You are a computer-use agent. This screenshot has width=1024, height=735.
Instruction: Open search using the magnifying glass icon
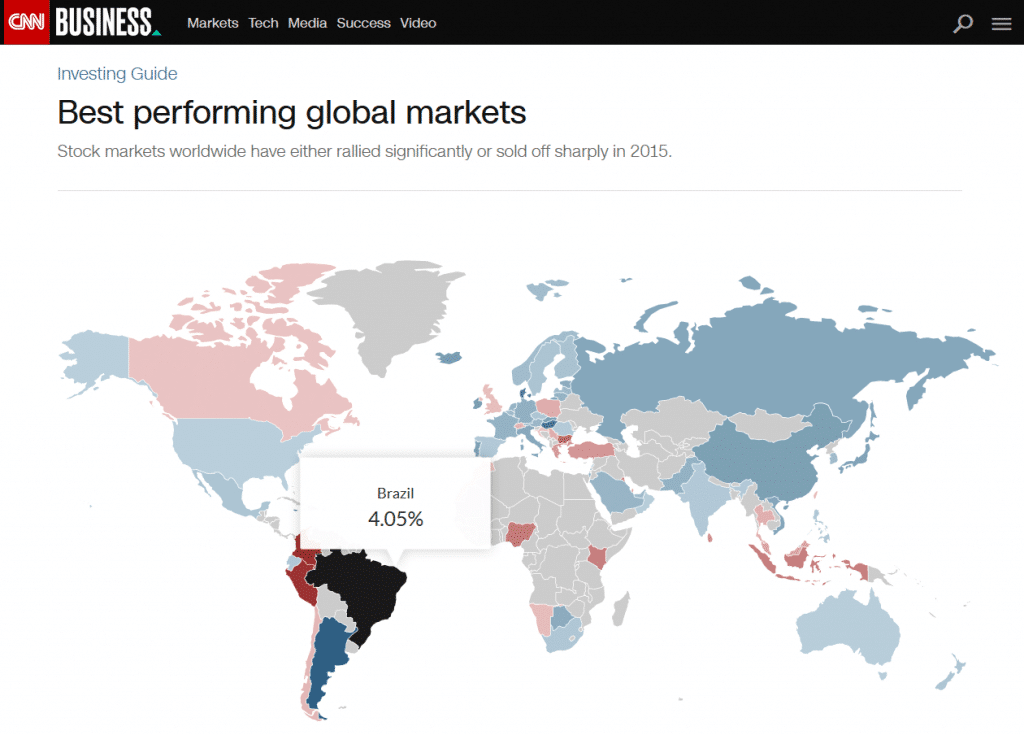(963, 22)
